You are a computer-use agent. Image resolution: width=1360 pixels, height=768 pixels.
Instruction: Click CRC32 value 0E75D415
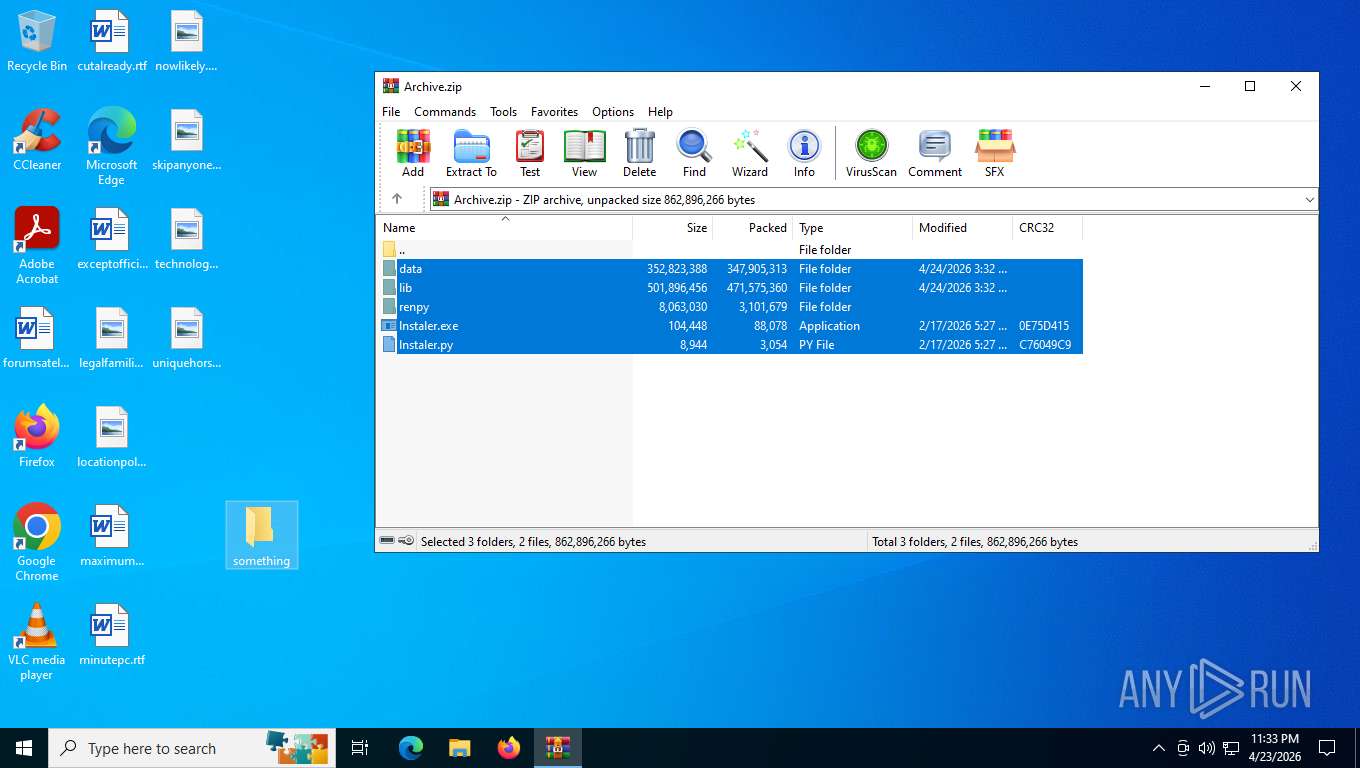tap(1044, 326)
